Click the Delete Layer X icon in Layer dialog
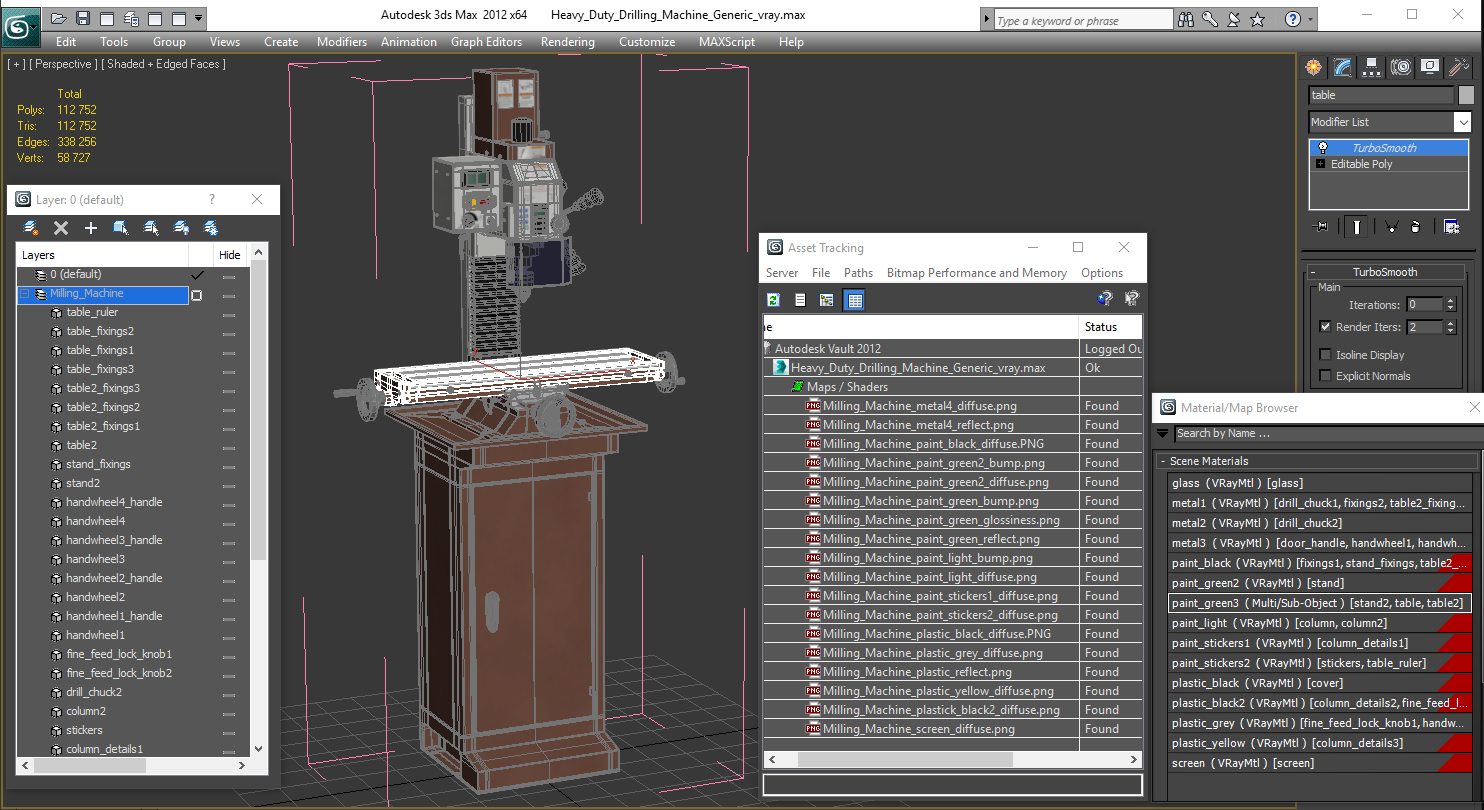The image size is (1484, 810). (x=61, y=228)
